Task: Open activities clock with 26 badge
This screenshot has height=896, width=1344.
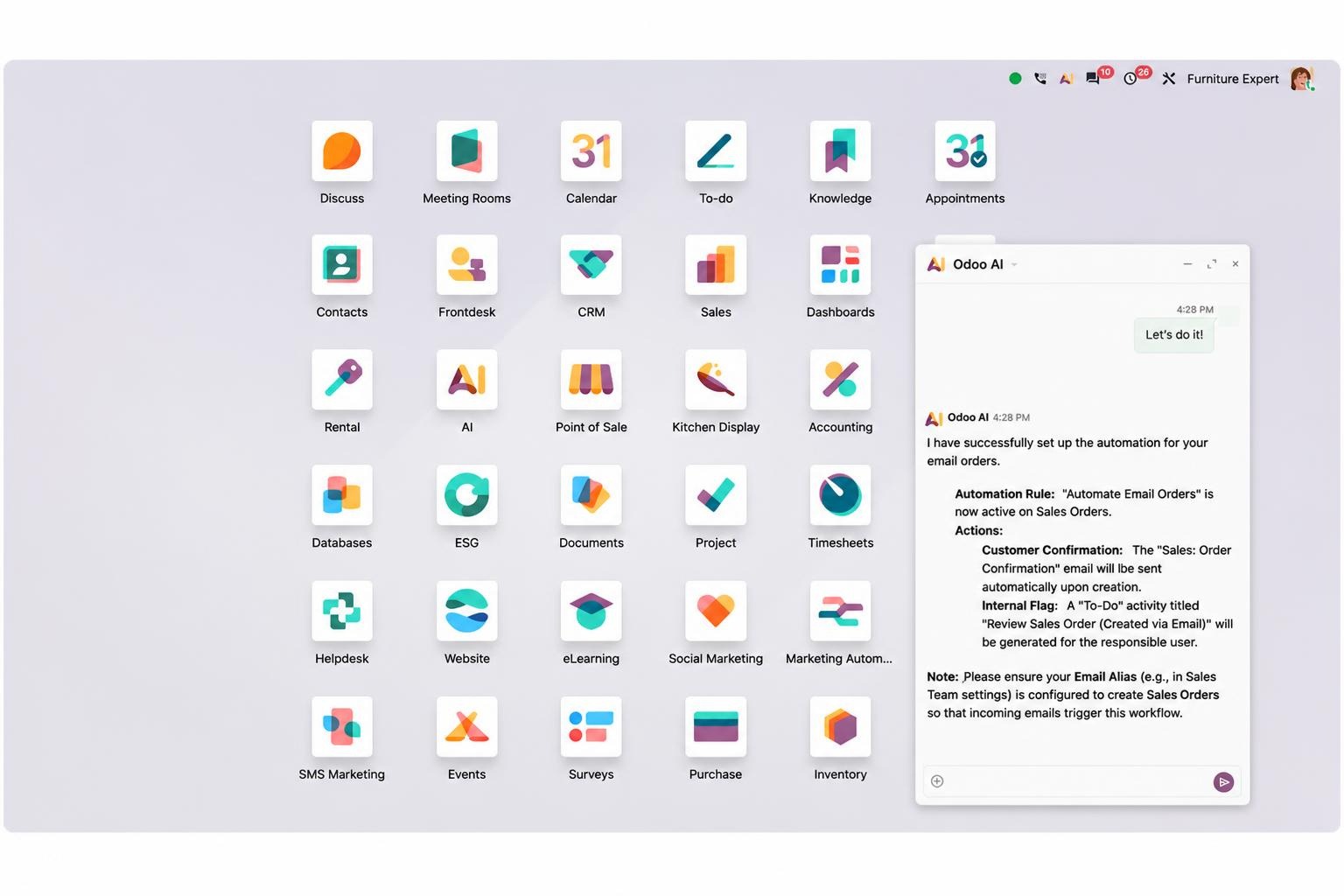Action: click(x=1130, y=78)
